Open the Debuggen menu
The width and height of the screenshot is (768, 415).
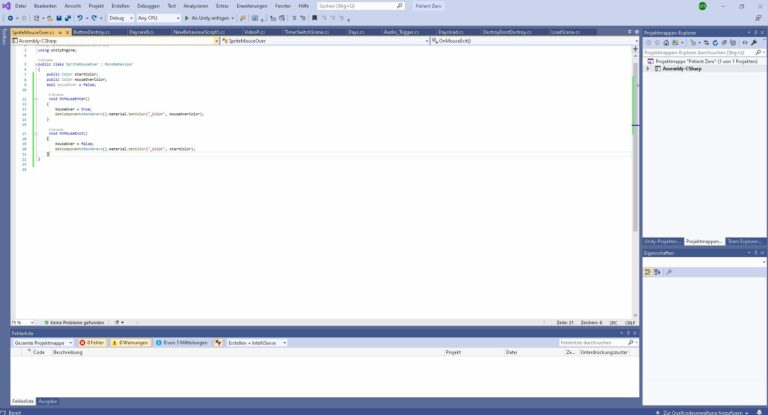[x=148, y=6]
